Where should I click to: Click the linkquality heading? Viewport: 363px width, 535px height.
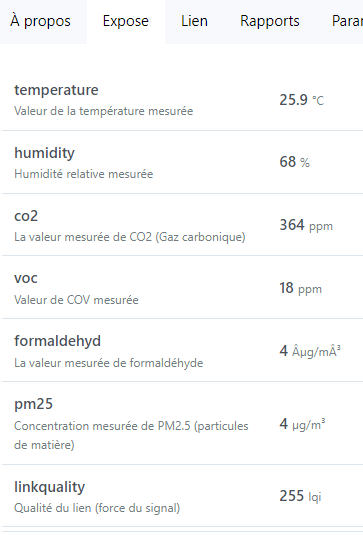point(49,487)
